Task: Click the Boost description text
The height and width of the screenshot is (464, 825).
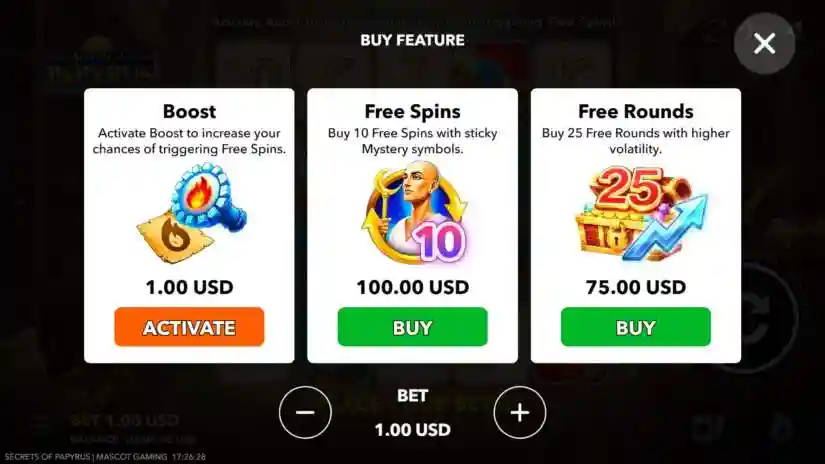Action: (x=189, y=141)
